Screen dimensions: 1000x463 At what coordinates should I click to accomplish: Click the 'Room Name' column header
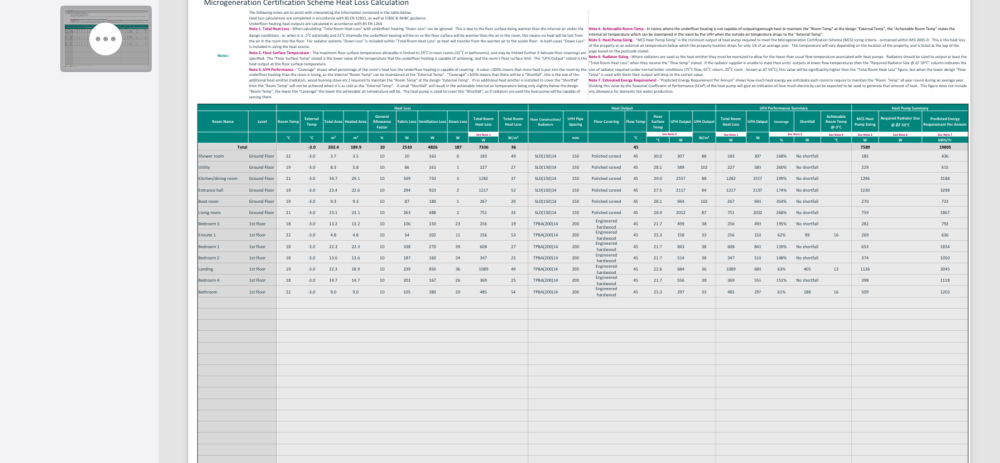(x=223, y=121)
